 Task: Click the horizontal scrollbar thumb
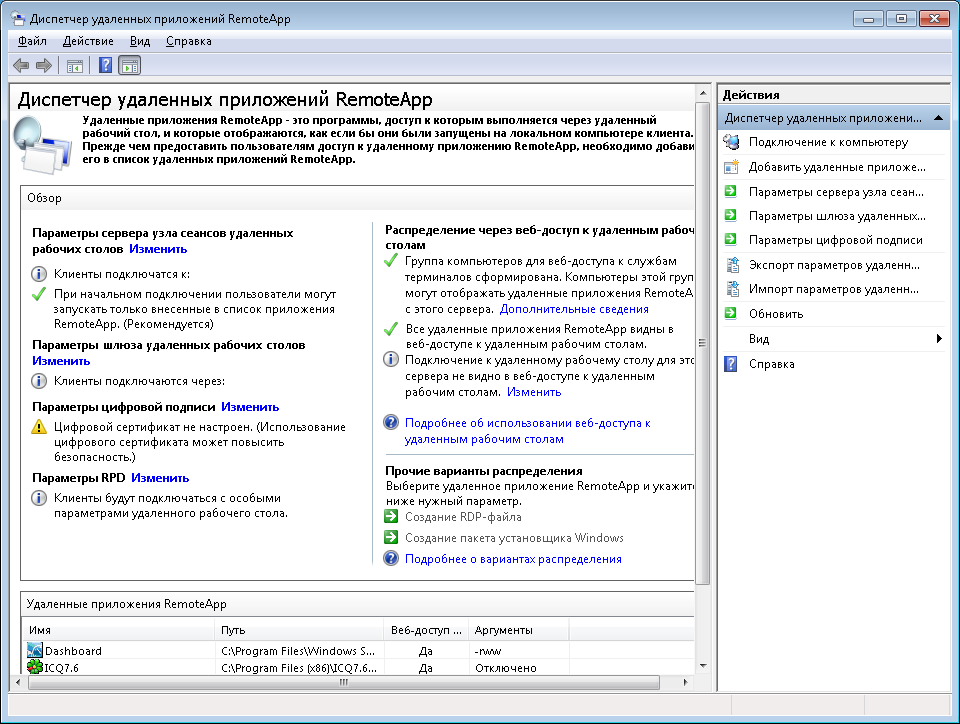pos(343,682)
